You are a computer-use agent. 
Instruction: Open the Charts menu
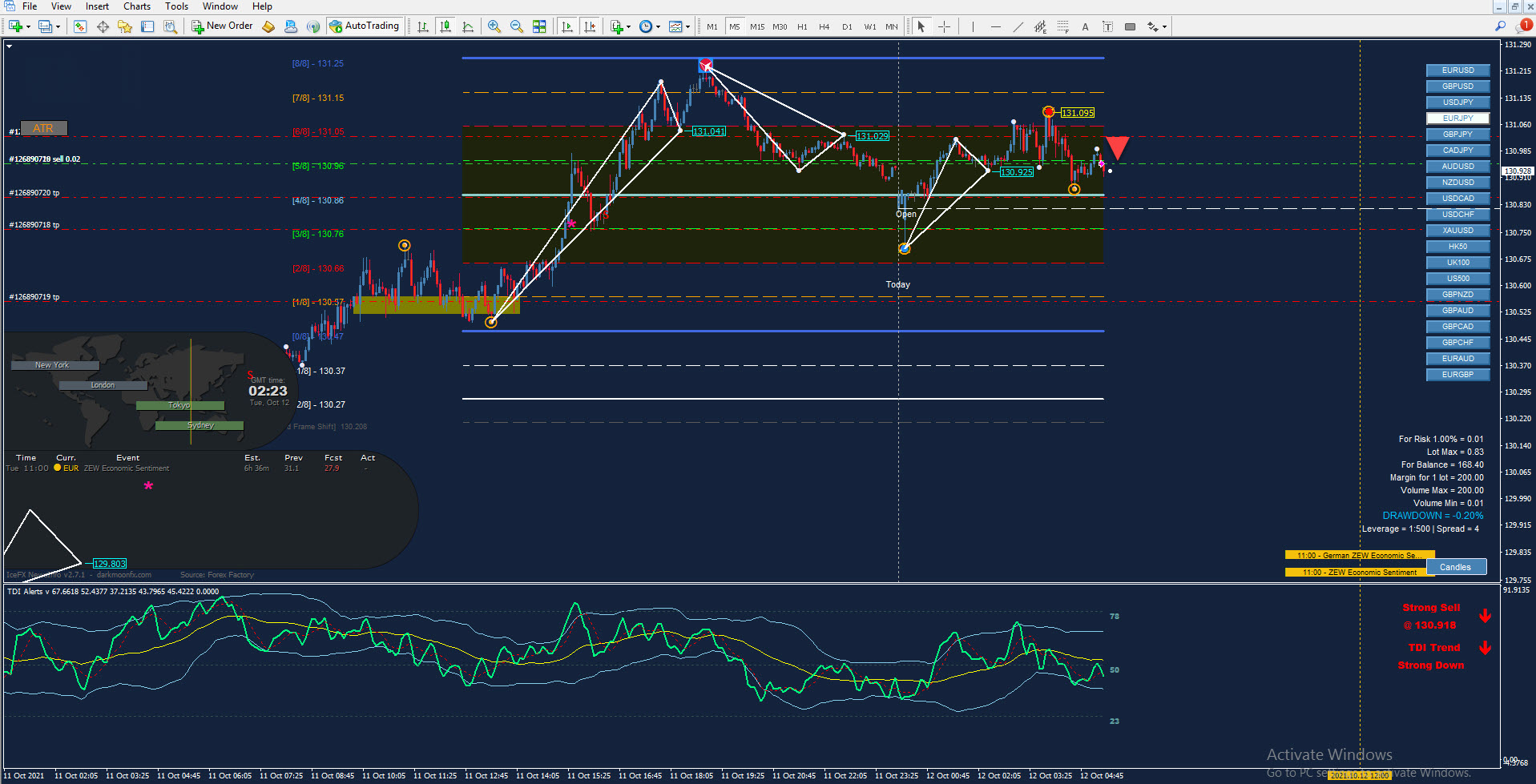137,6
